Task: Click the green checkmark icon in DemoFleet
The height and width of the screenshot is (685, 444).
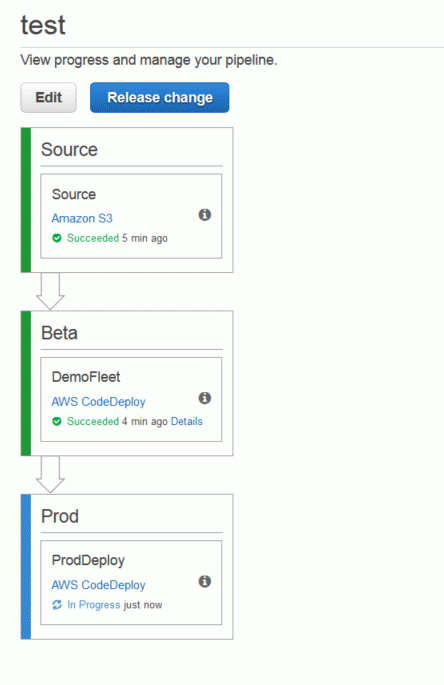Action: (57, 422)
